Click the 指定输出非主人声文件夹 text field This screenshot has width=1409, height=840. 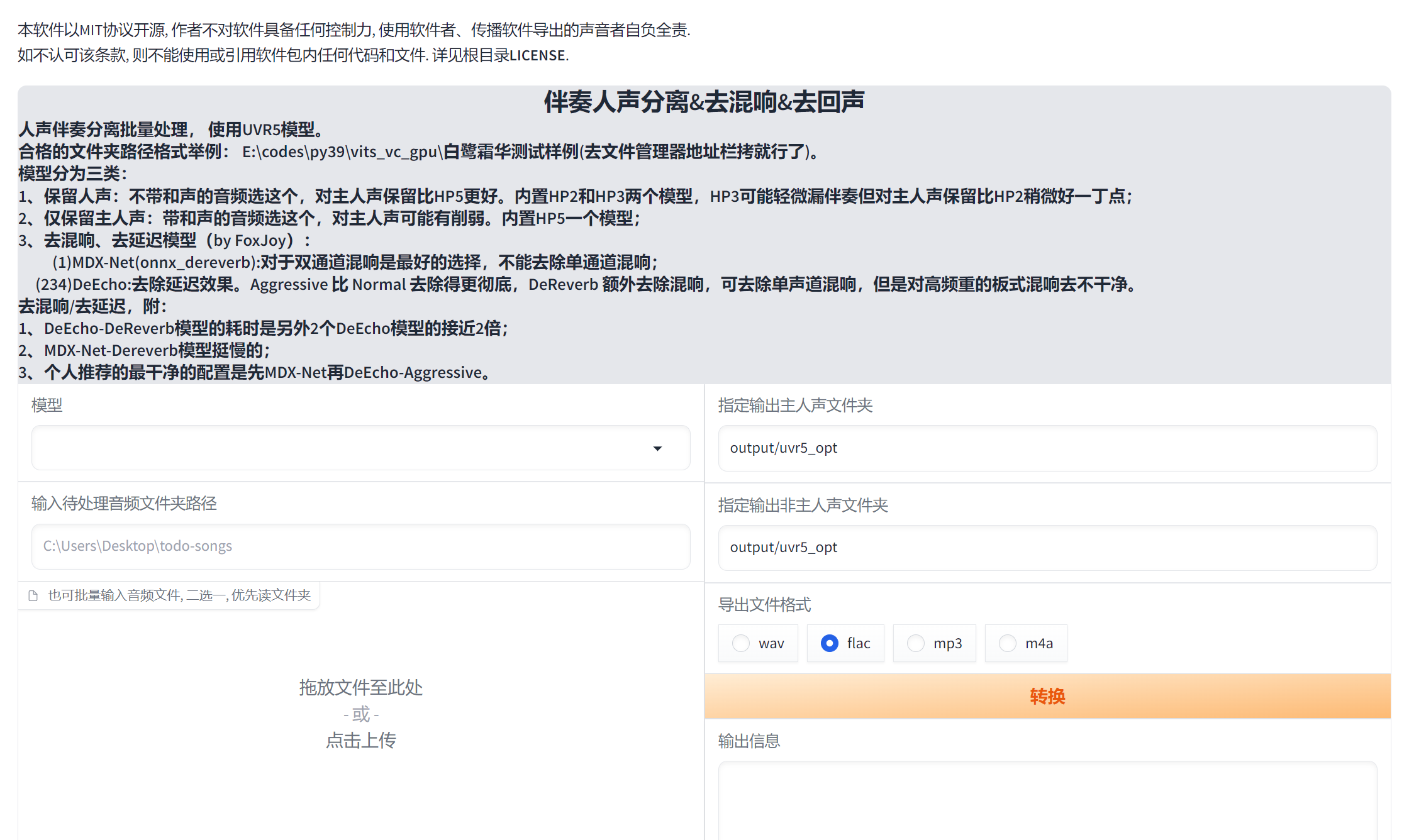[1047, 548]
